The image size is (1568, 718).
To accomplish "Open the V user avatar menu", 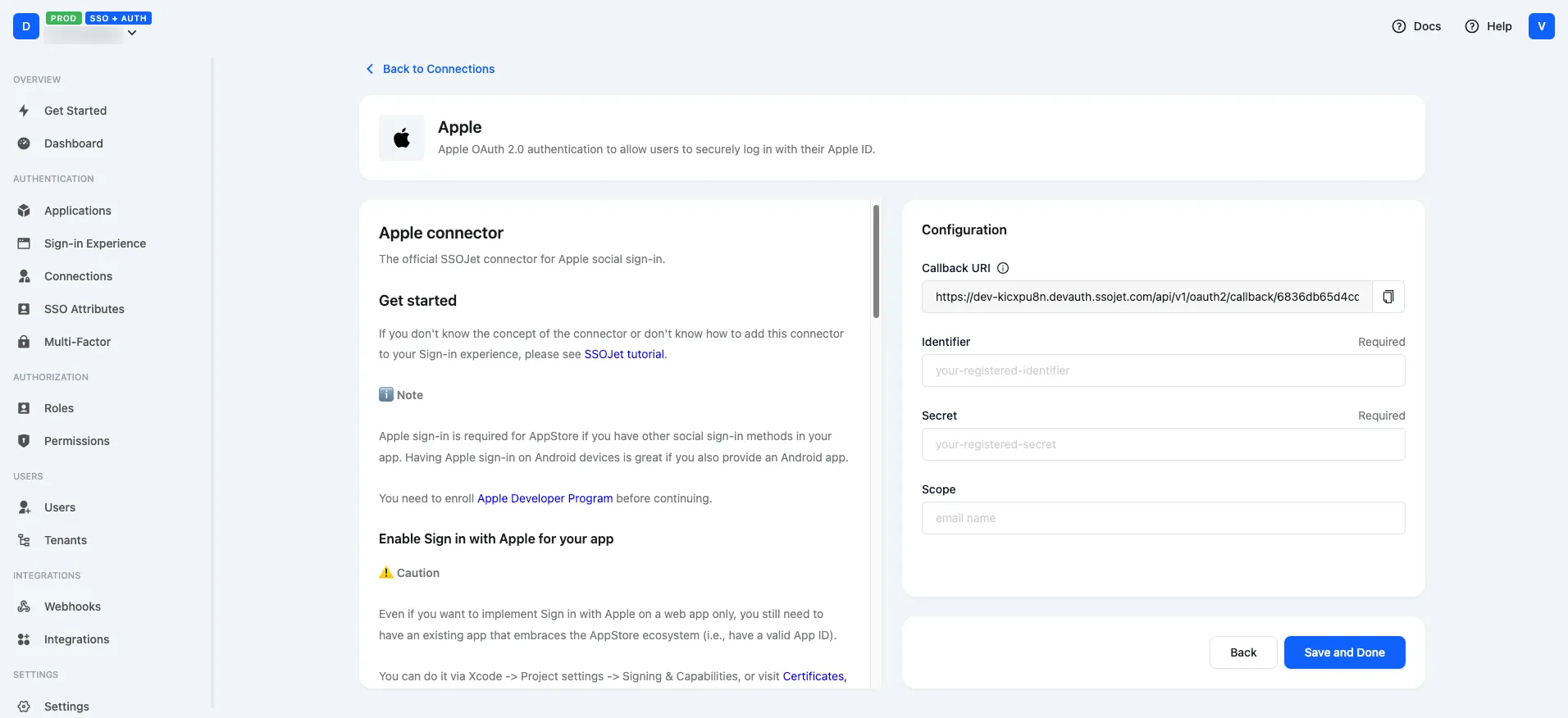I will [x=1542, y=26].
